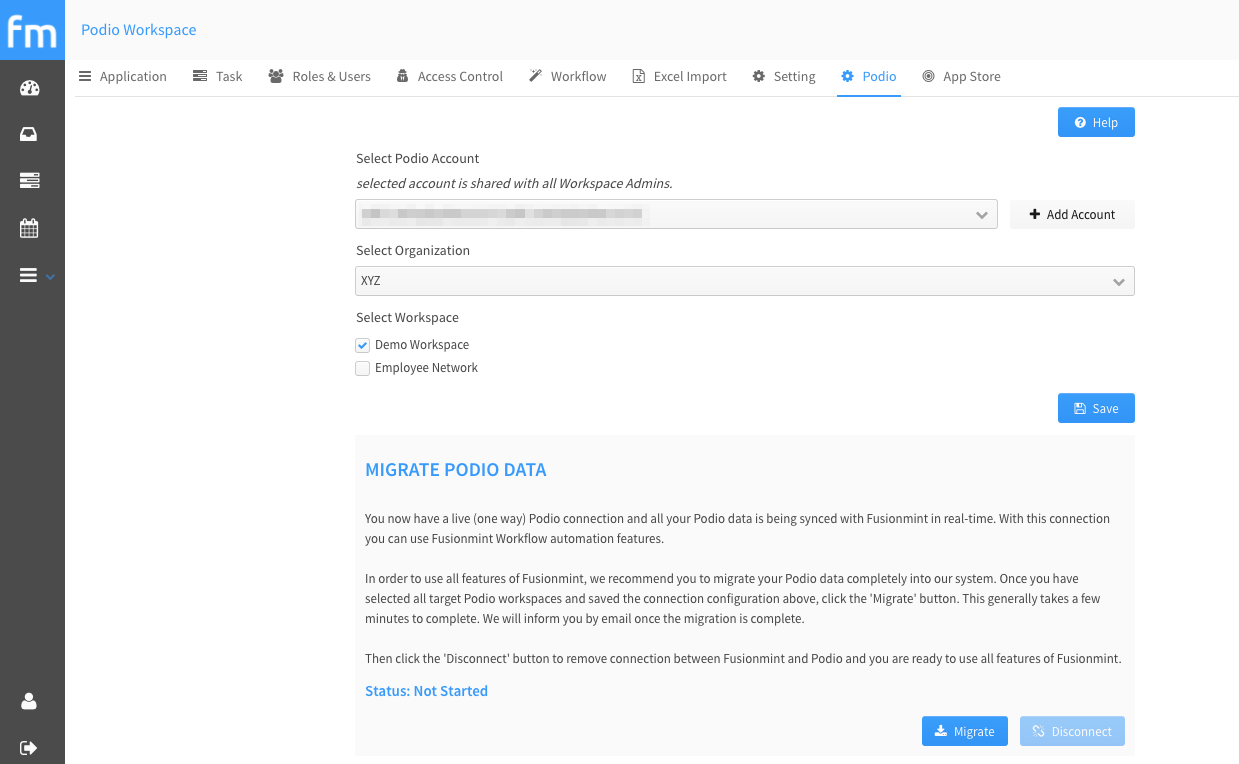This screenshot has width=1239, height=764.
Task: Open the inbox tray icon in sidebar
Action: (x=29, y=134)
